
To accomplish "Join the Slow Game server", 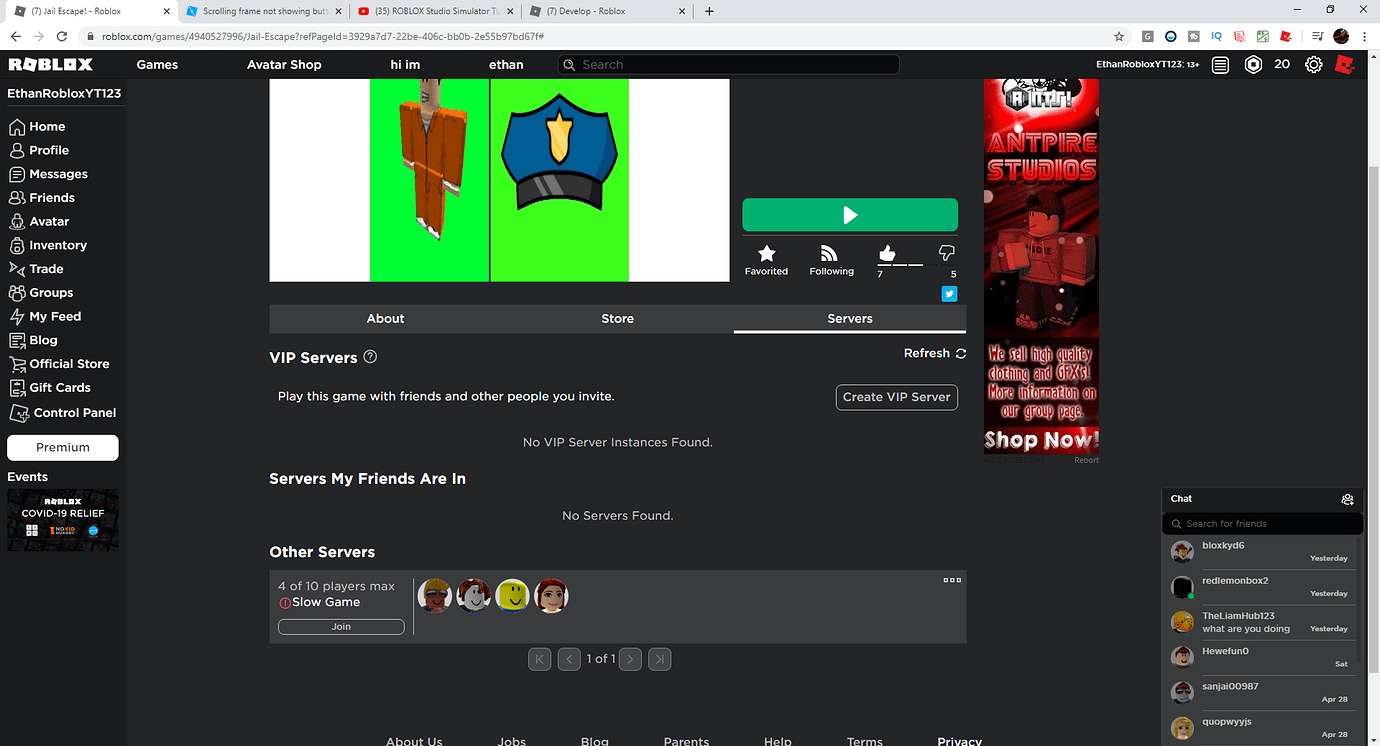I will point(341,627).
